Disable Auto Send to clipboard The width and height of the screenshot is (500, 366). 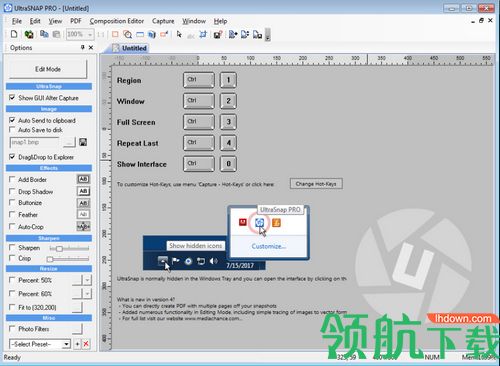12,120
